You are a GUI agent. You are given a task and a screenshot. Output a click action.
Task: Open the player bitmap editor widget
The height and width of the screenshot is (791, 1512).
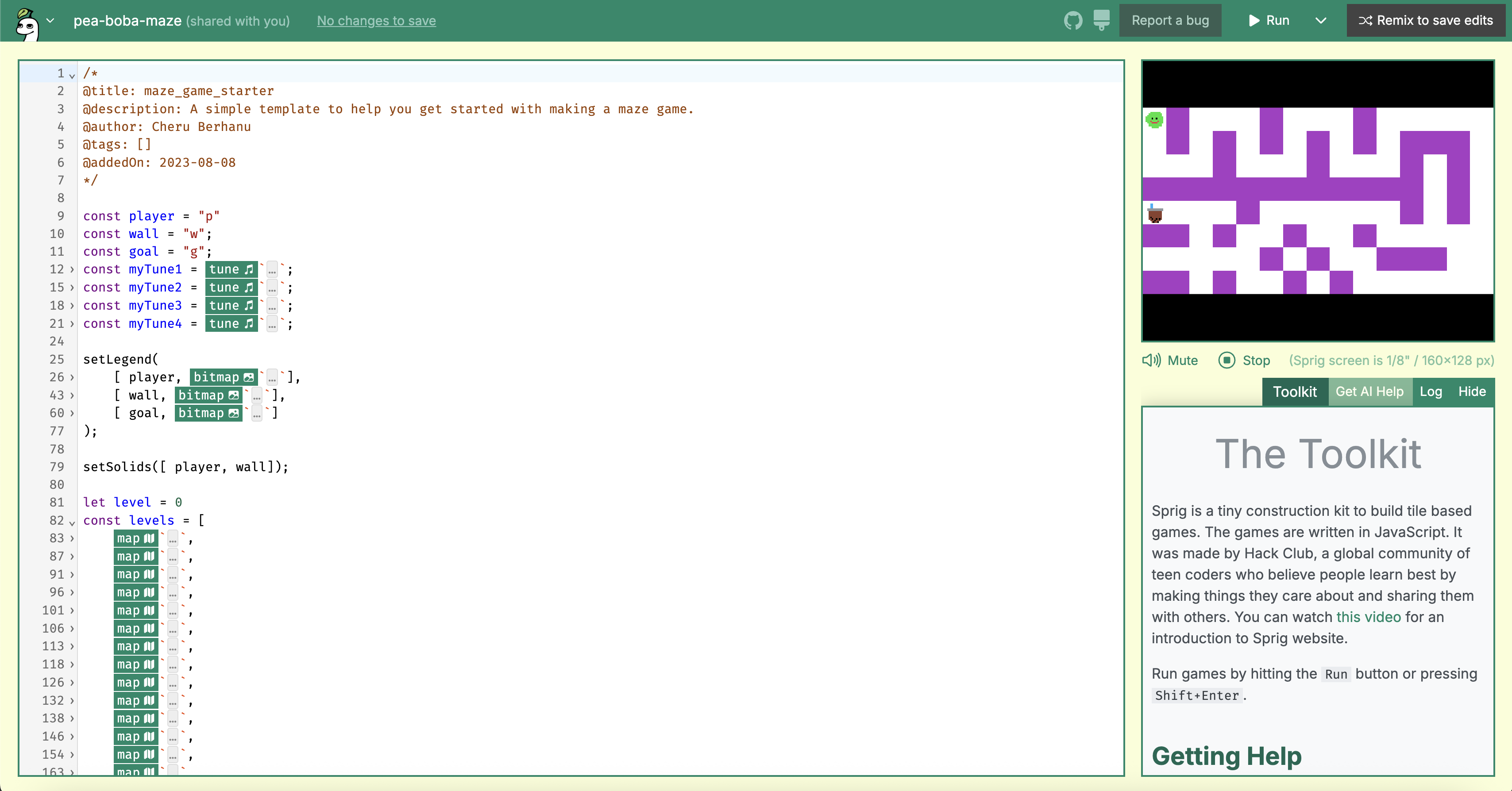coord(224,377)
